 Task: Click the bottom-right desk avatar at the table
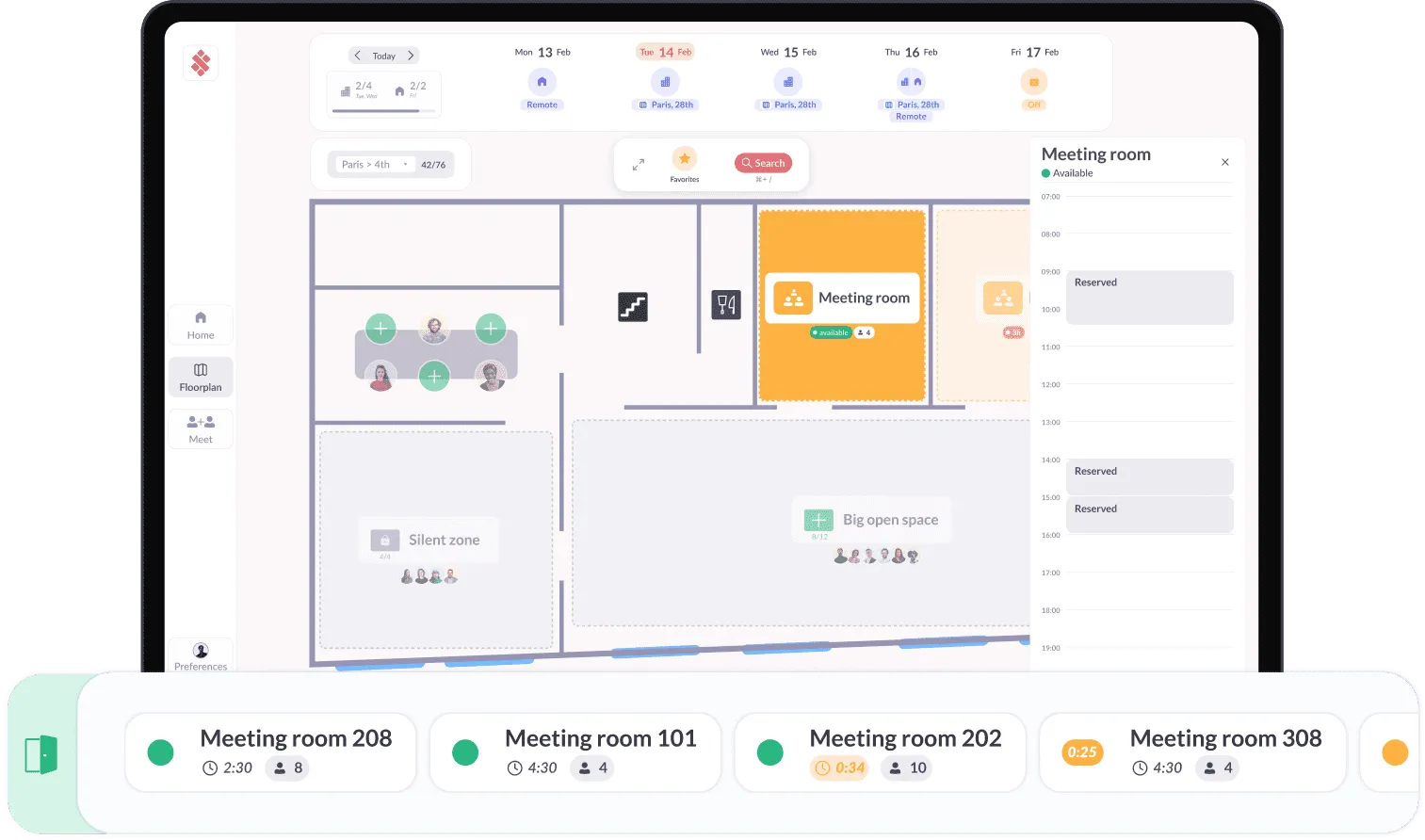[x=491, y=377]
